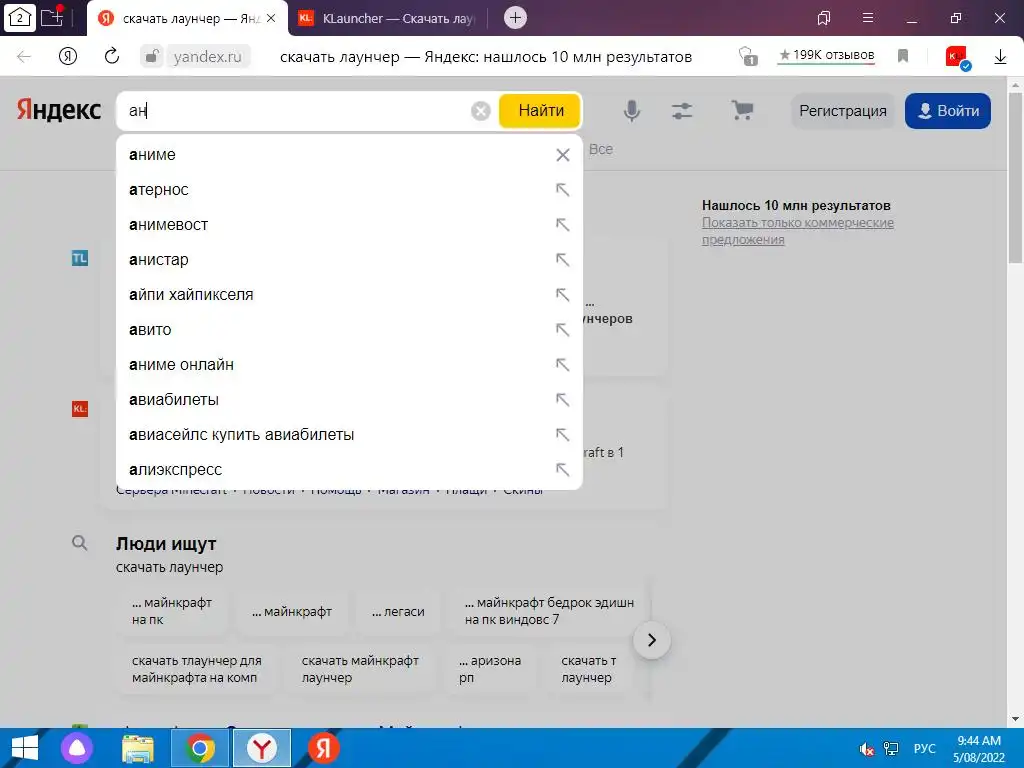Open the tab overview icon showing 2
This screenshot has height=768, width=1024.
(x=20, y=18)
